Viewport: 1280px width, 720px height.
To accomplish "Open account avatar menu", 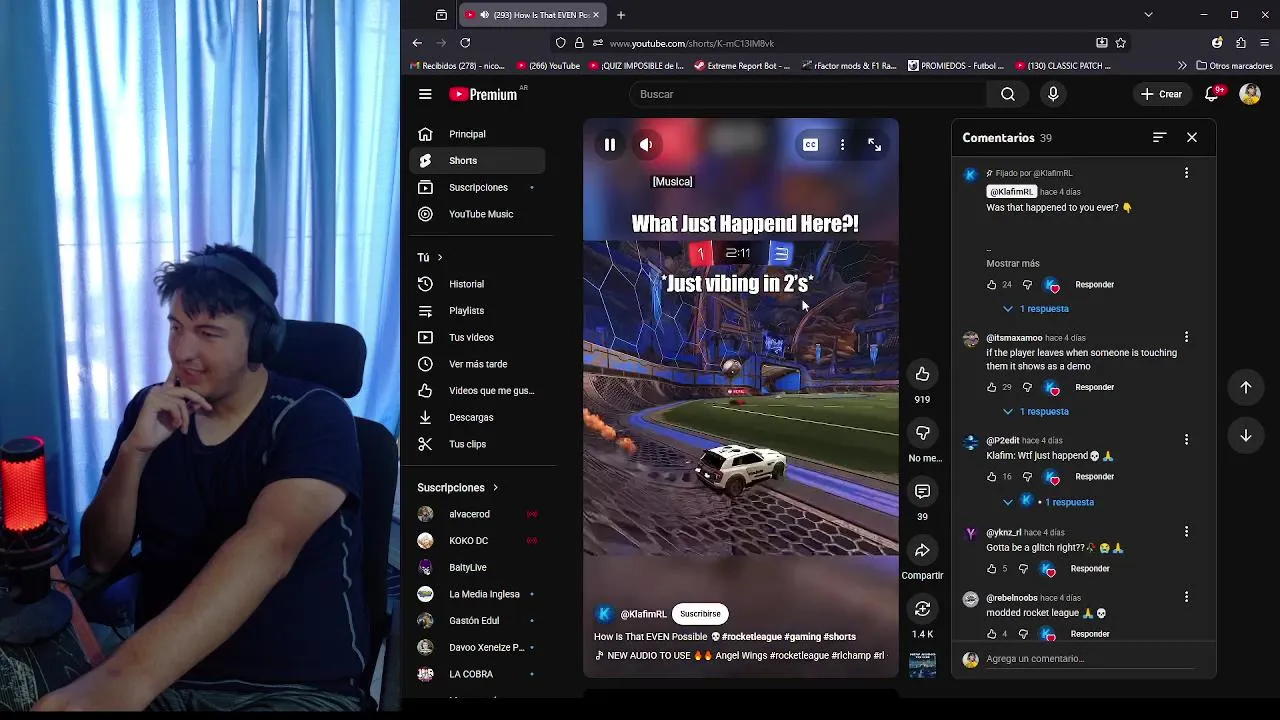I will click(x=1250, y=94).
